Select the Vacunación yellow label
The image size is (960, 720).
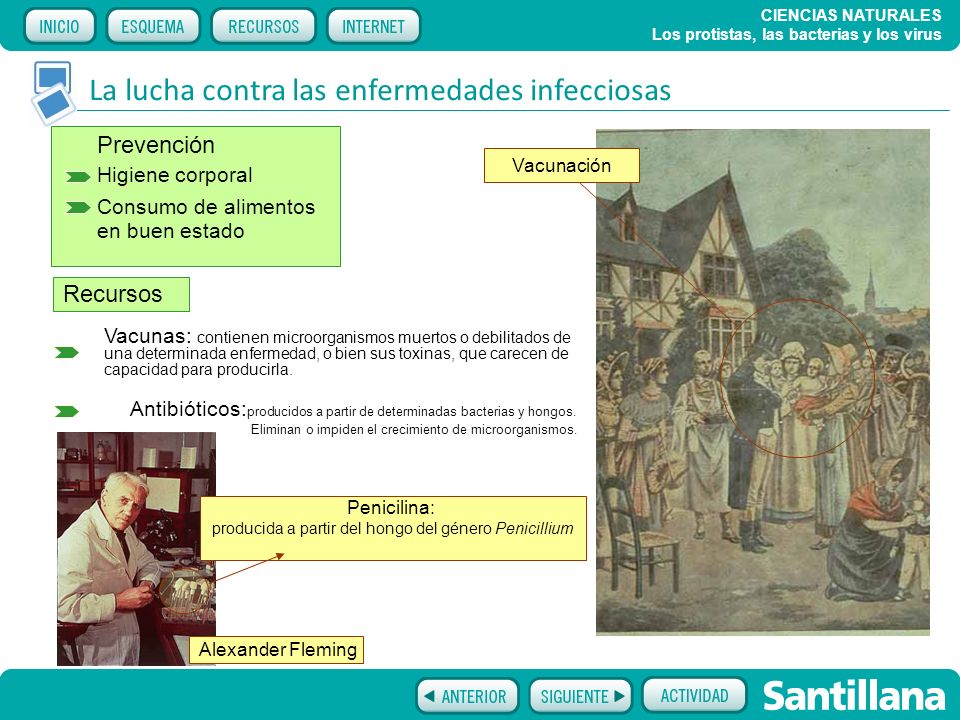point(561,165)
